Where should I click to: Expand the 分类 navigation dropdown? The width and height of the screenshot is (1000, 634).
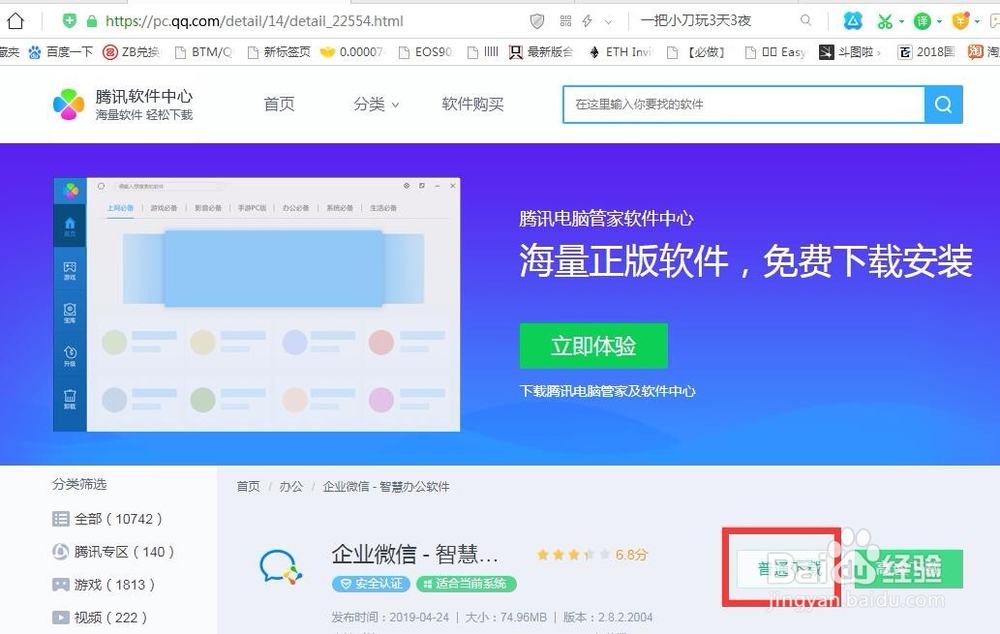(376, 104)
